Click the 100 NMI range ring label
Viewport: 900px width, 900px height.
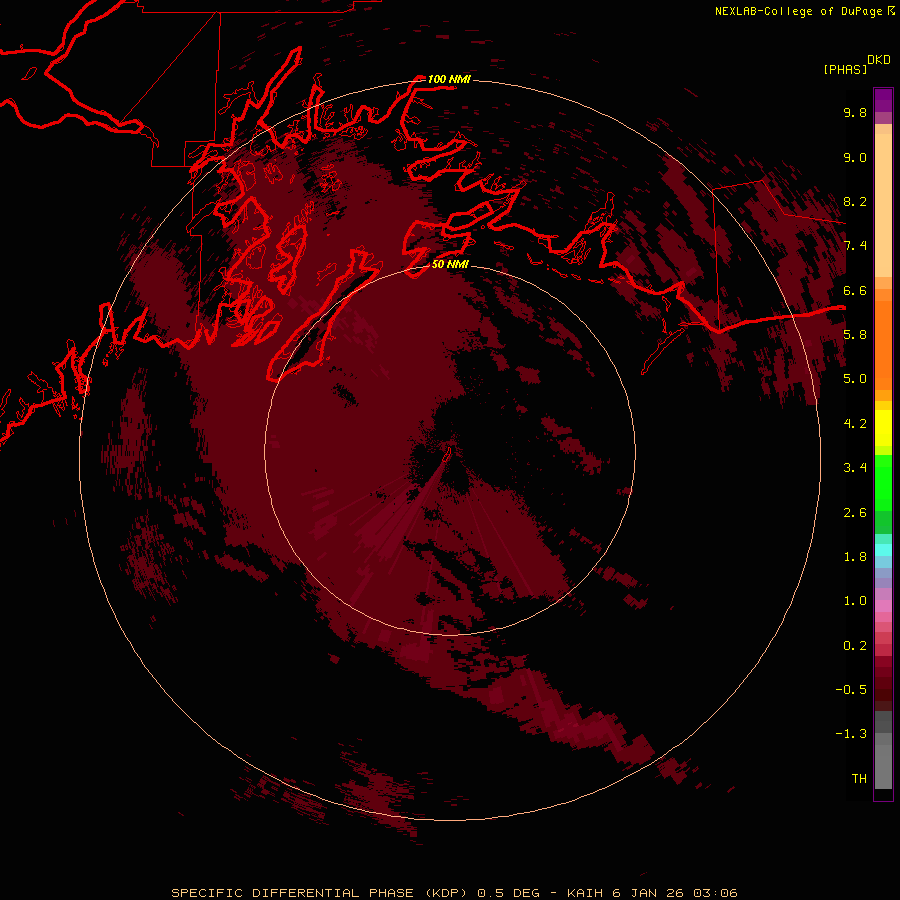449,79
